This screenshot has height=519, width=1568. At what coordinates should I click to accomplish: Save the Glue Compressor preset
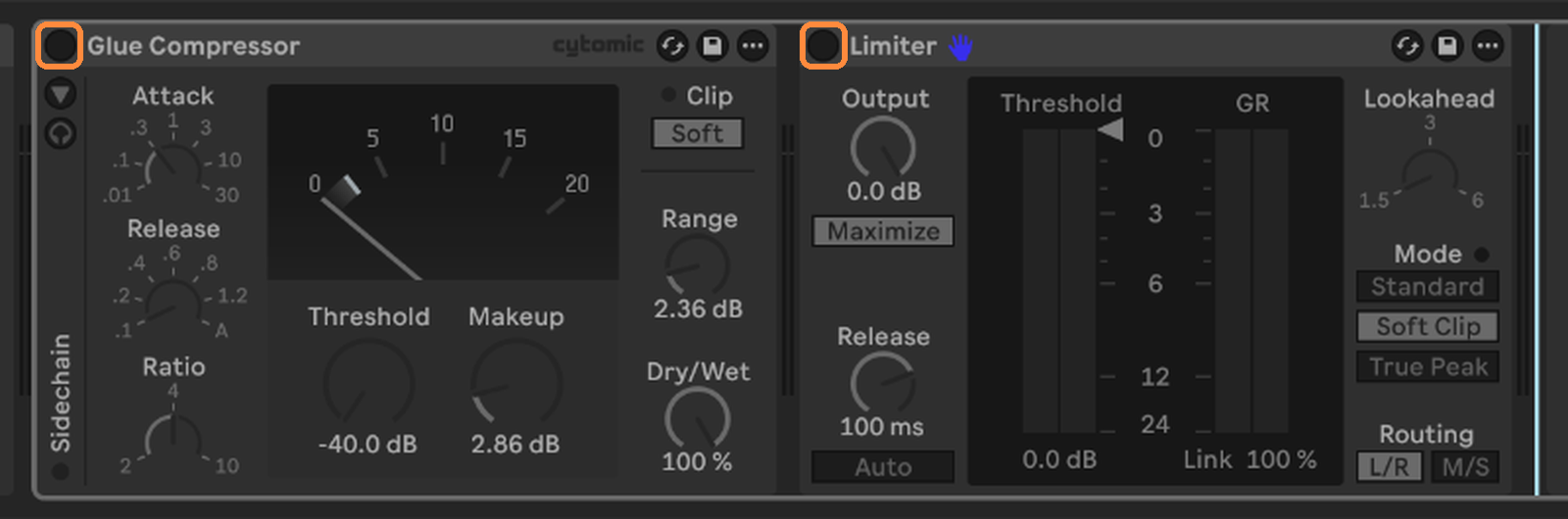[712, 46]
